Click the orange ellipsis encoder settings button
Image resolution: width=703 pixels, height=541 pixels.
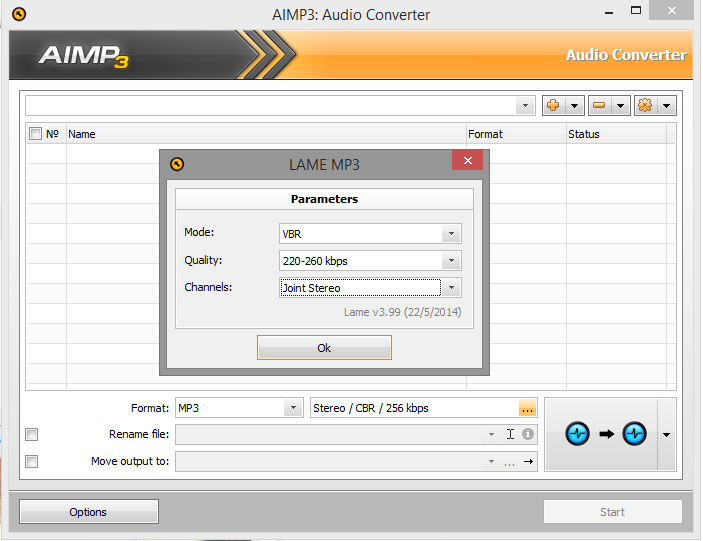[527, 408]
